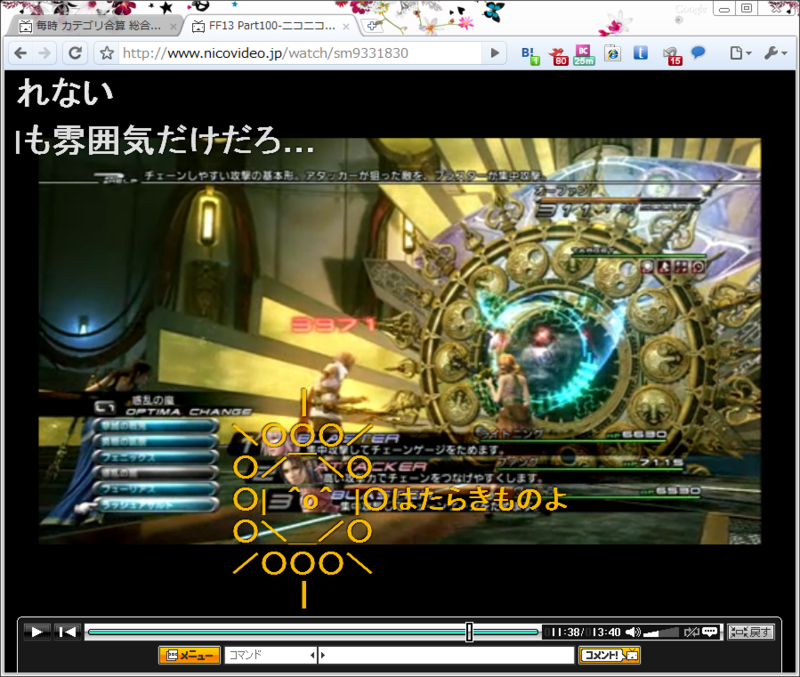
Task: Open the blue speech bubble extension
Action: pos(698,53)
